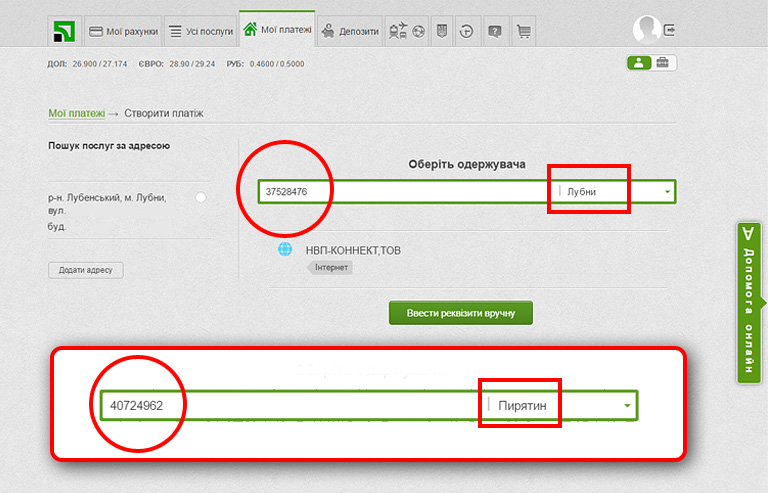Click the Ввести реквізити вручну button
Viewport: 768px width, 493px height.
pos(461,313)
